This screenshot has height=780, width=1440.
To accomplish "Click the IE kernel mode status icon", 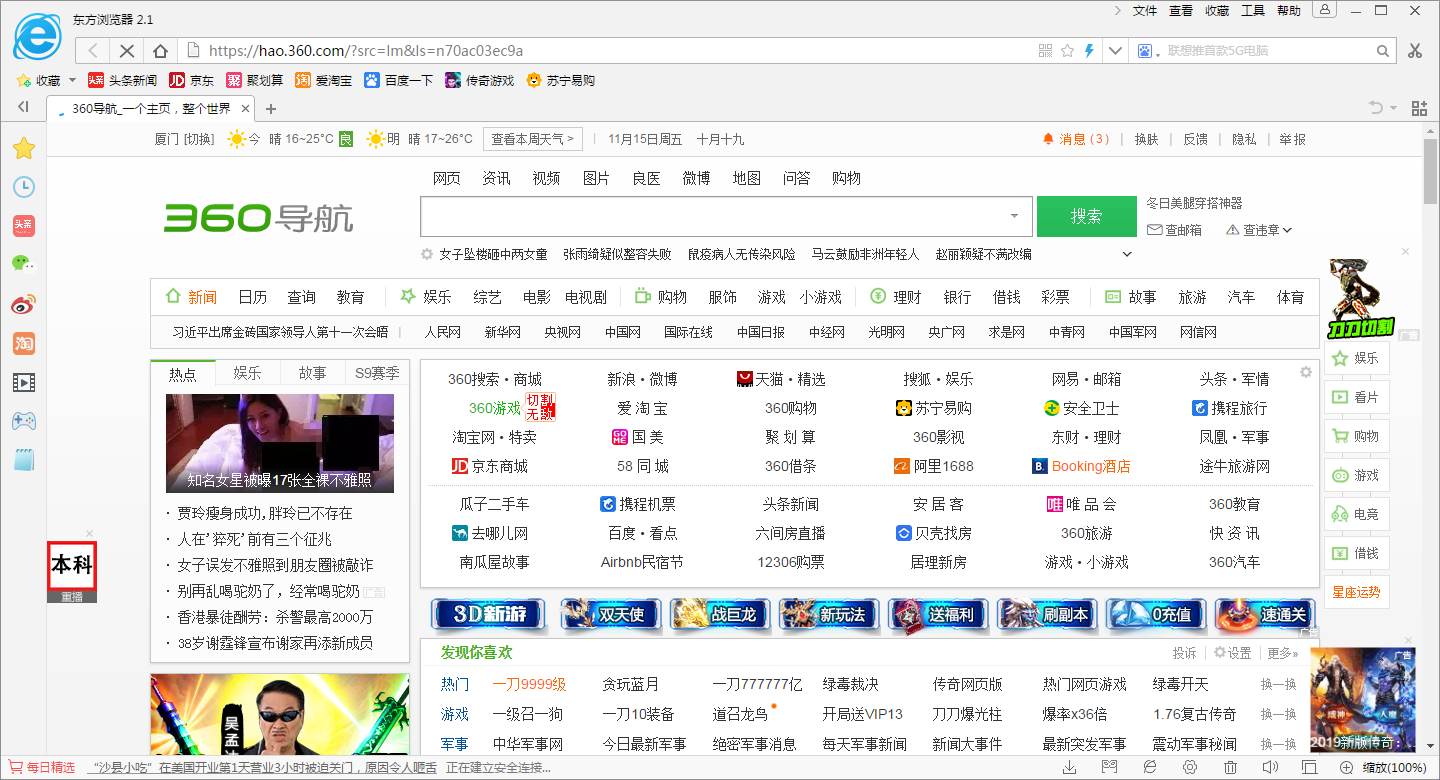I will (x=1150, y=767).
